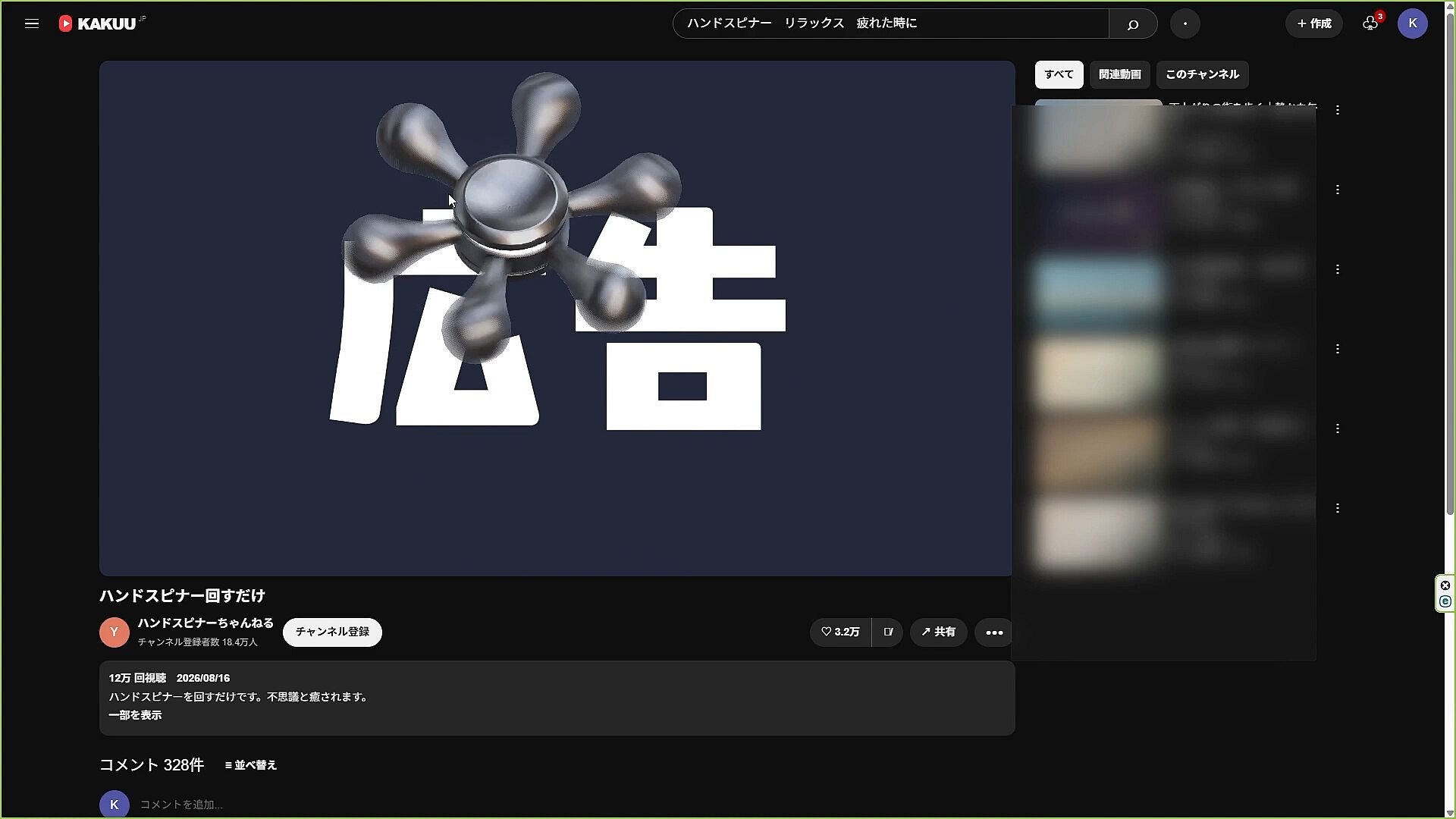Click the search magnifier button

(x=1133, y=24)
